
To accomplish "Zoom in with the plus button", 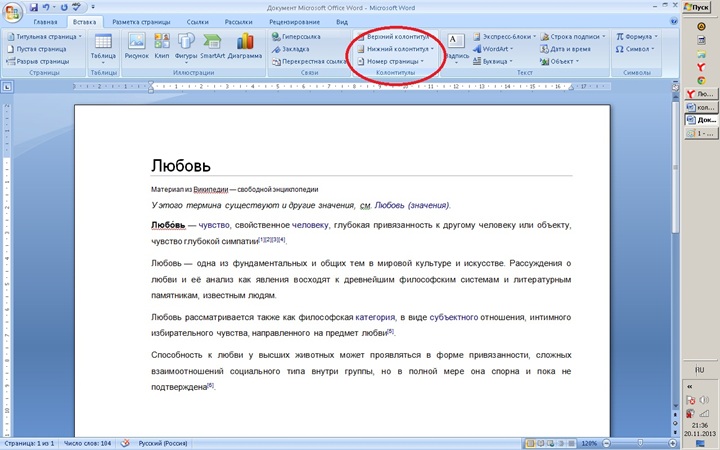I will (x=673, y=444).
